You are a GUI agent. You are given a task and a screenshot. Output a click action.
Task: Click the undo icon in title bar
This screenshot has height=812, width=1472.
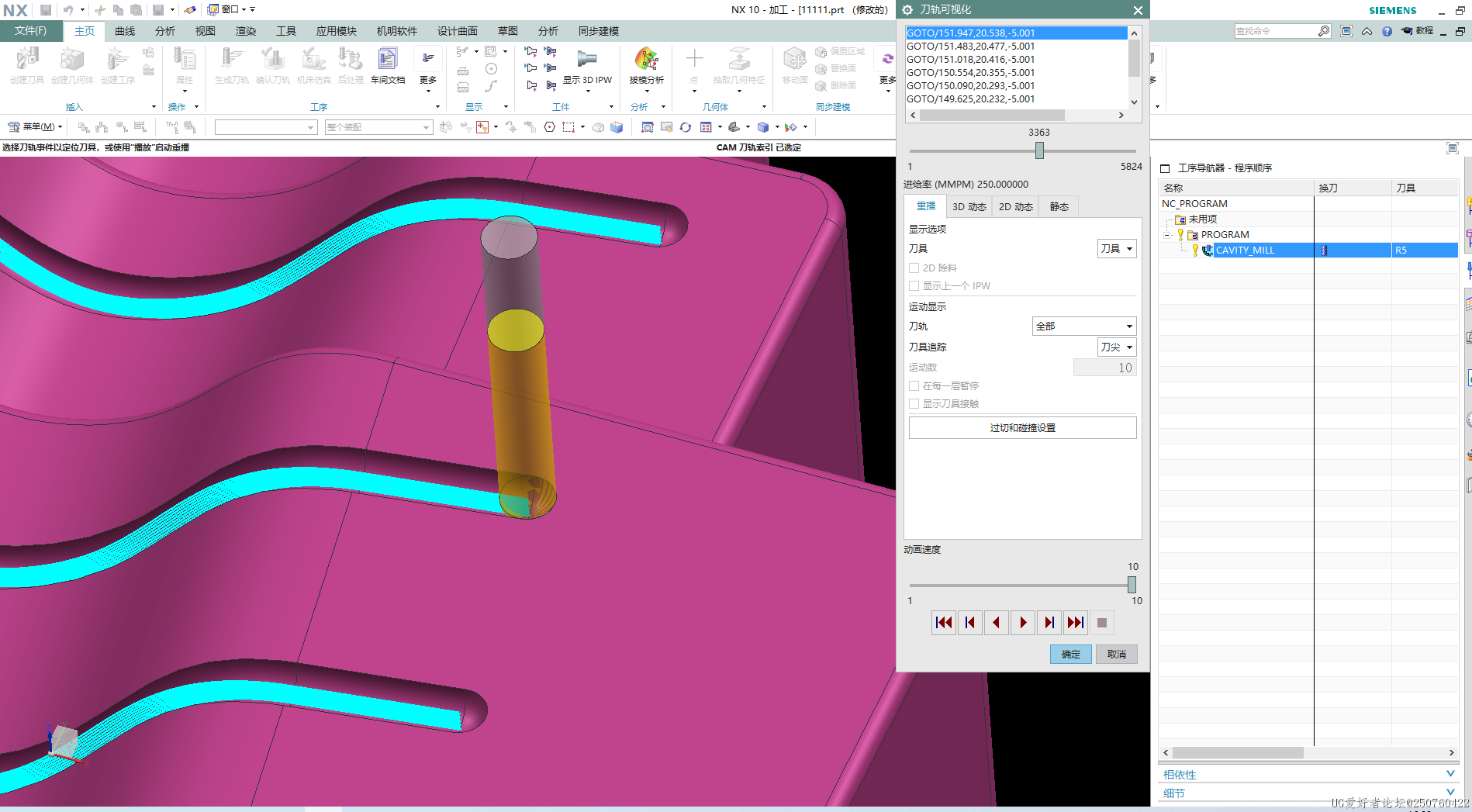[x=68, y=10]
